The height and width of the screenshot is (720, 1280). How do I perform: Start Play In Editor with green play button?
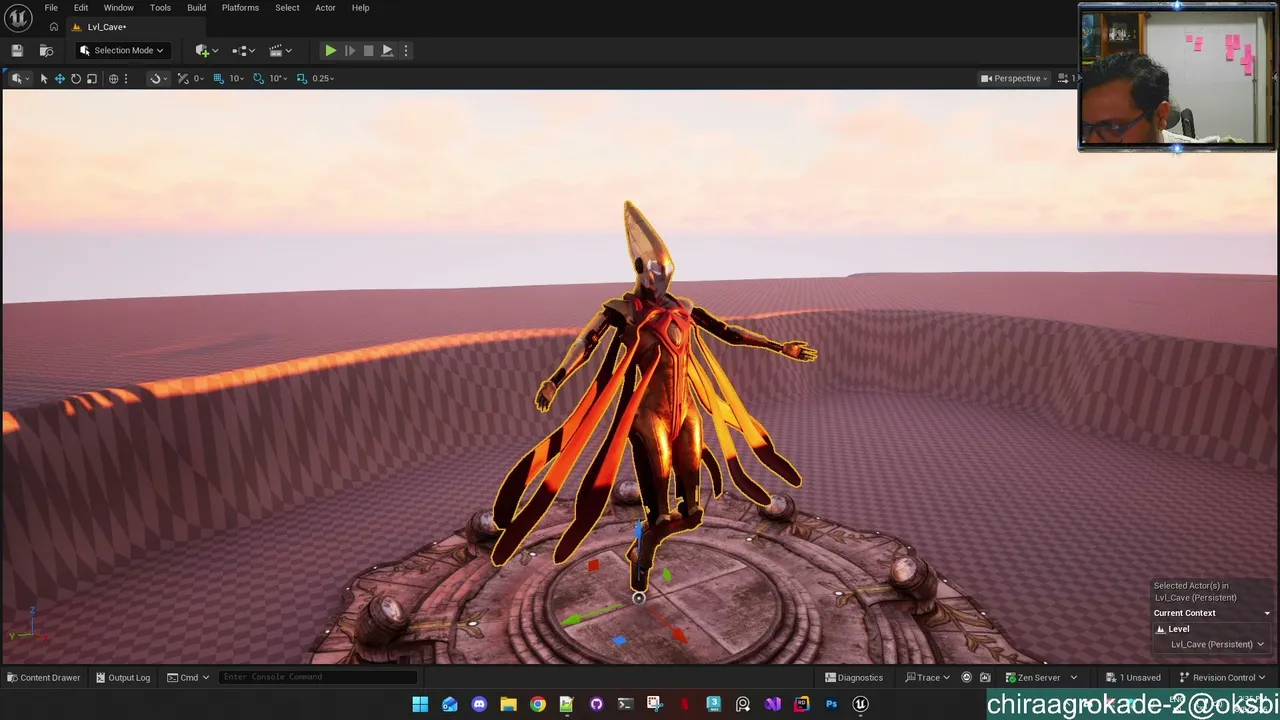click(330, 50)
